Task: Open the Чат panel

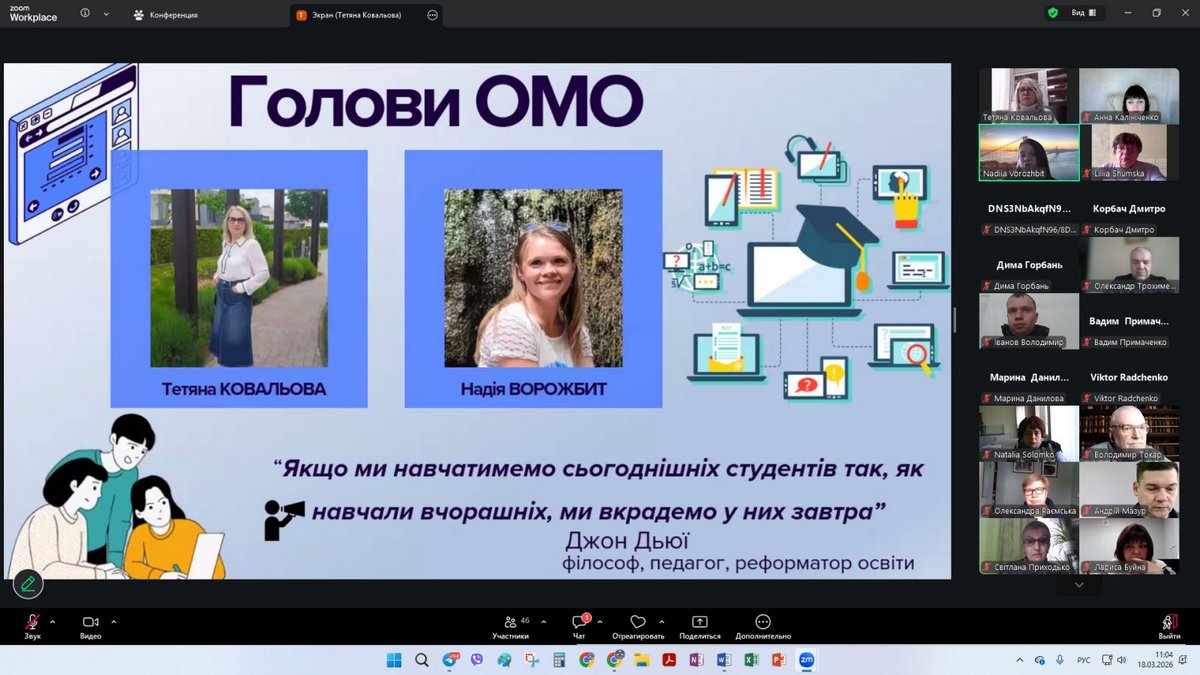Action: coord(579,625)
